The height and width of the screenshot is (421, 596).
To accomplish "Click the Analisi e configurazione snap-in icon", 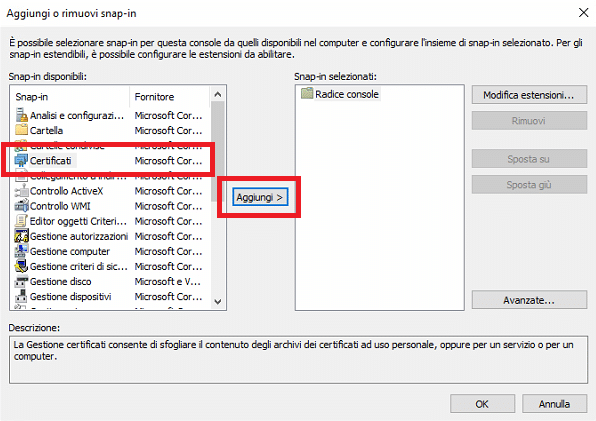I will coord(21,115).
